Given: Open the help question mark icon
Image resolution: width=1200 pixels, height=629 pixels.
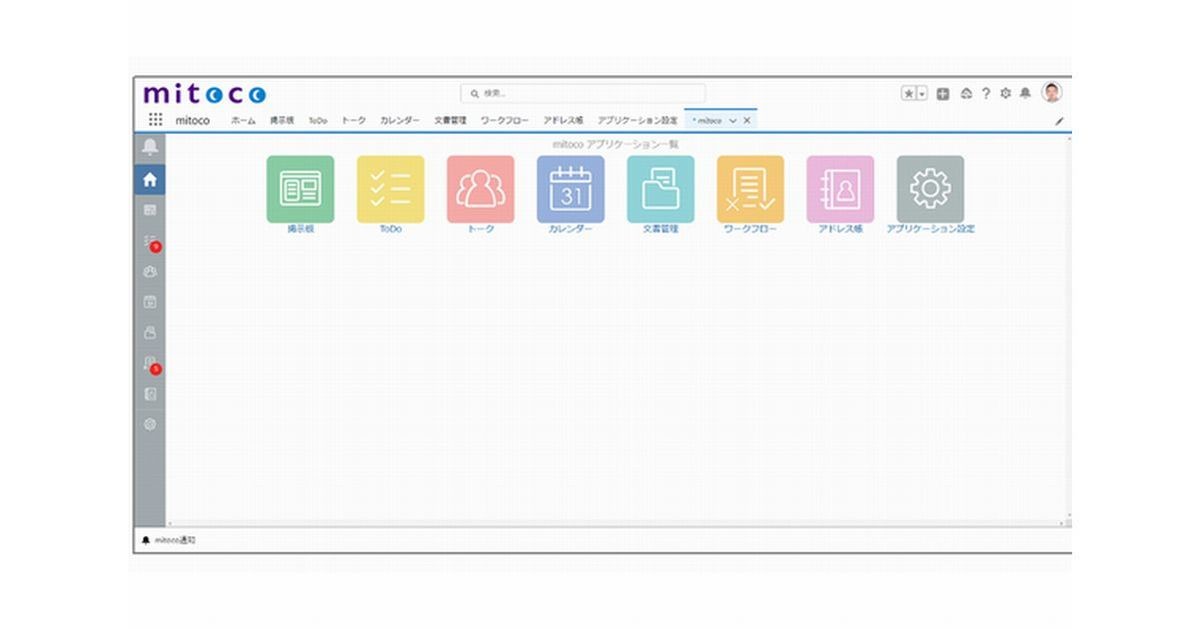Looking at the screenshot, I should point(986,93).
